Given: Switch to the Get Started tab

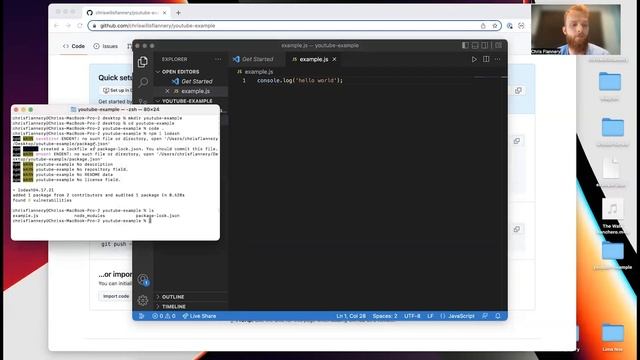Looking at the screenshot, I should [x=257, y=59].
